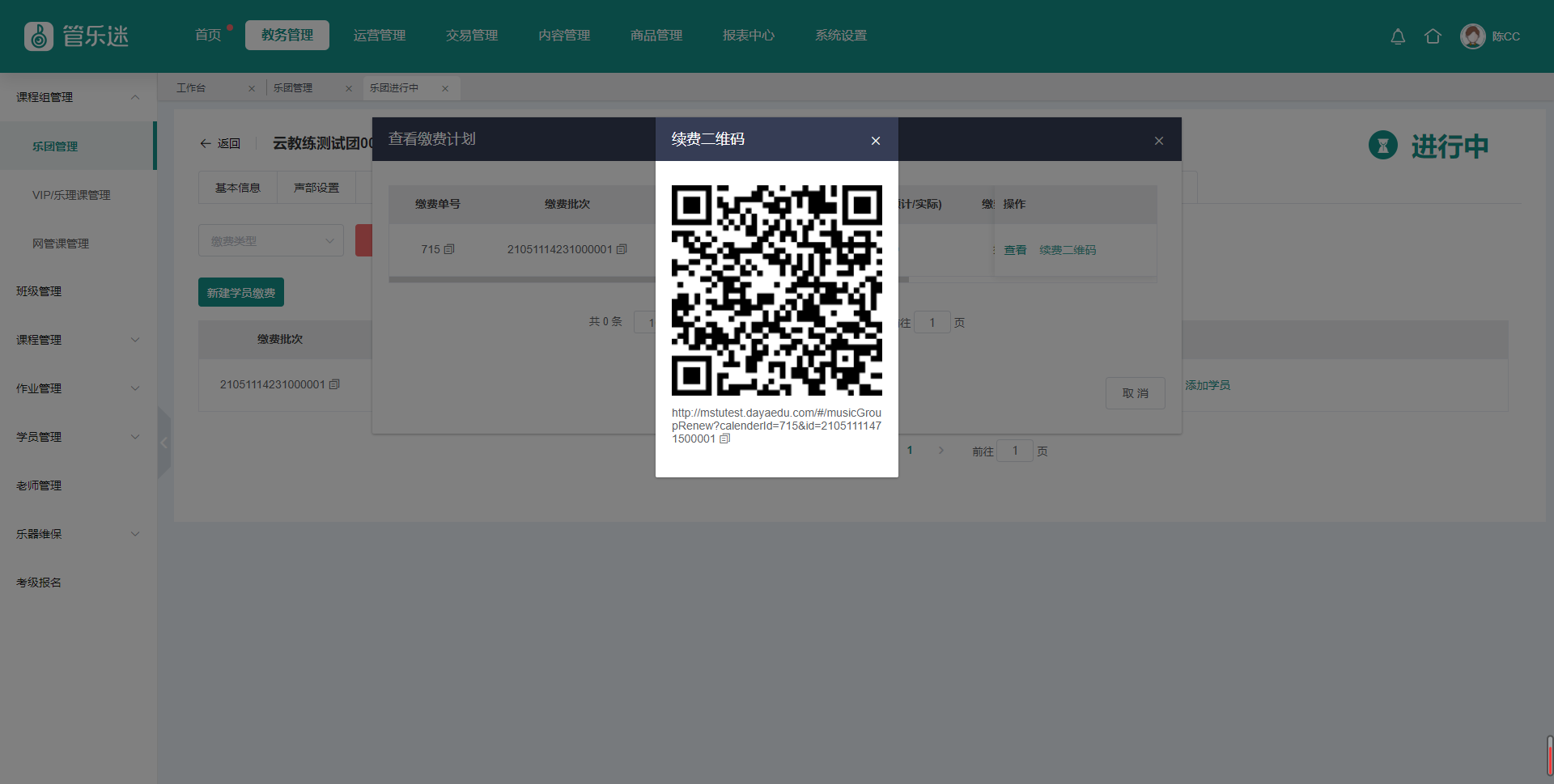Switch to the 乐团管理 page tab
Image resolution: width=1554 pixels, height=784 pixels.
point(293,88)
